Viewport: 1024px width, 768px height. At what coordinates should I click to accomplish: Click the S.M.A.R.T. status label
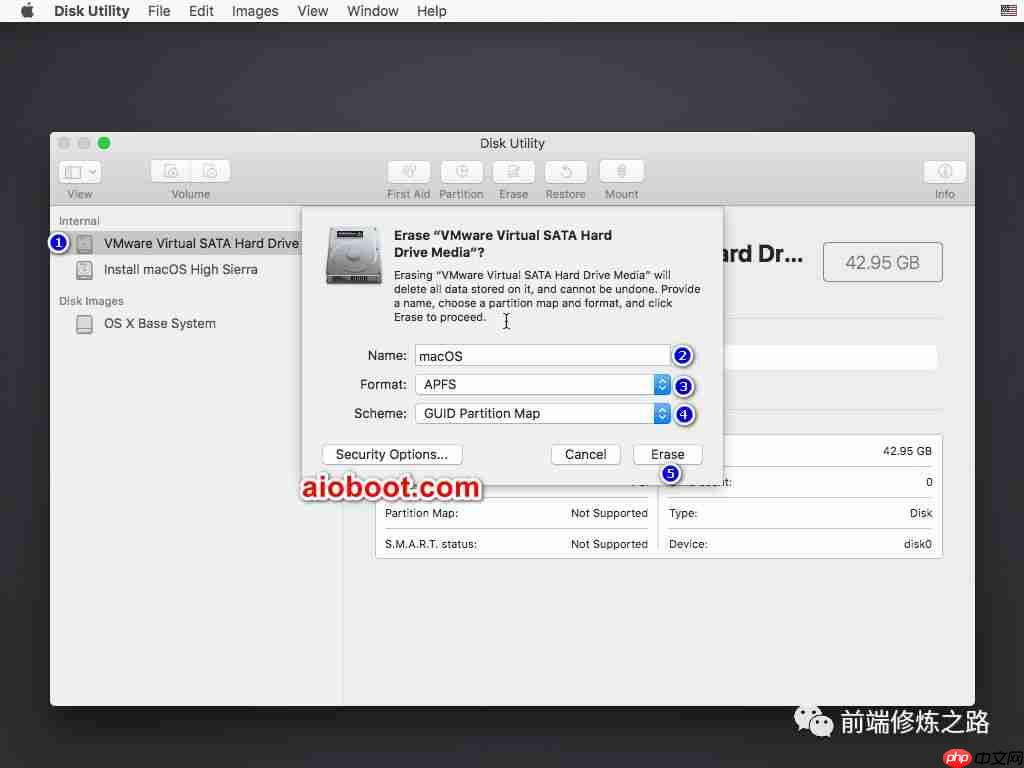pyautogui.click(x=431, y=544)
